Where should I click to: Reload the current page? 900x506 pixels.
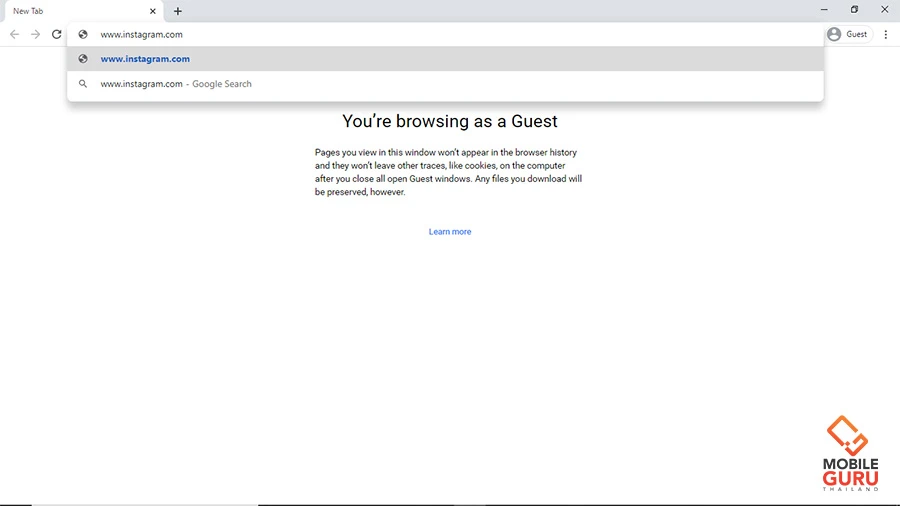click(57, 34)
